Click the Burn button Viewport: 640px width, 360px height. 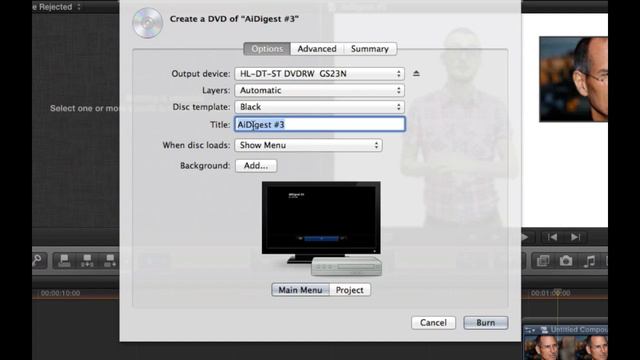coord(486,323)
